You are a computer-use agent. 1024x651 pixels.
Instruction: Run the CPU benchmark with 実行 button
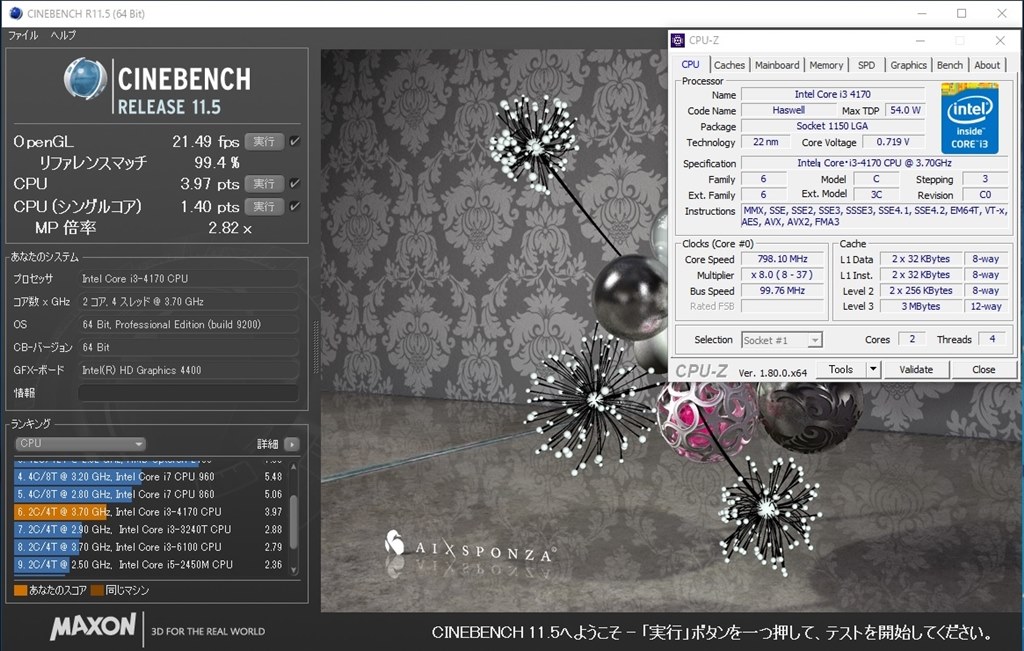[x=264, y=184]
